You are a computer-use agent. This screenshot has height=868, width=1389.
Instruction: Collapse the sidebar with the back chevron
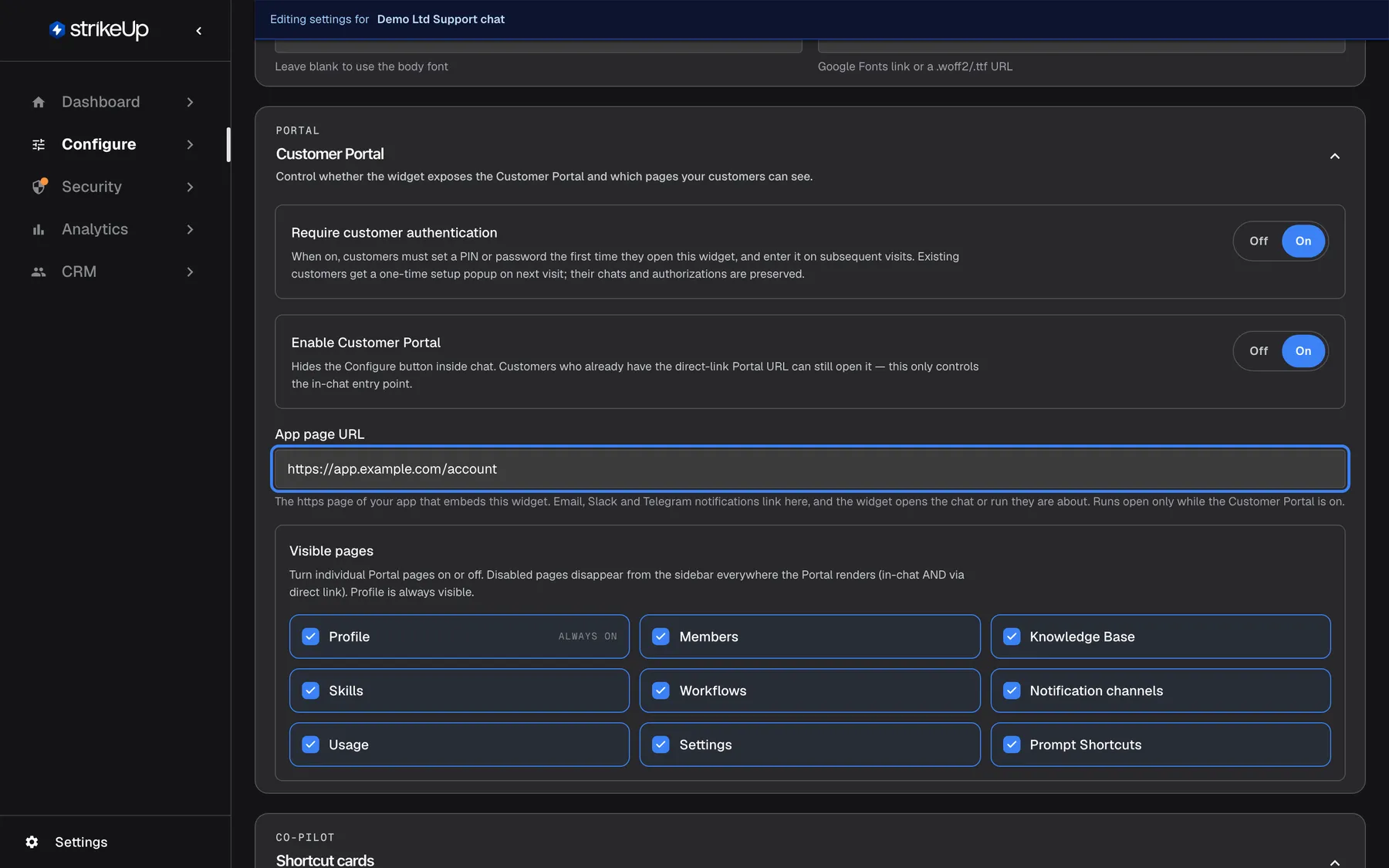[x=199, y=31]
